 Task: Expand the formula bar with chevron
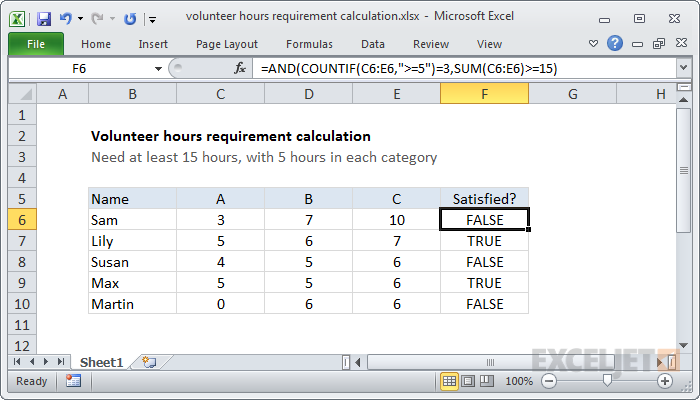683,68
